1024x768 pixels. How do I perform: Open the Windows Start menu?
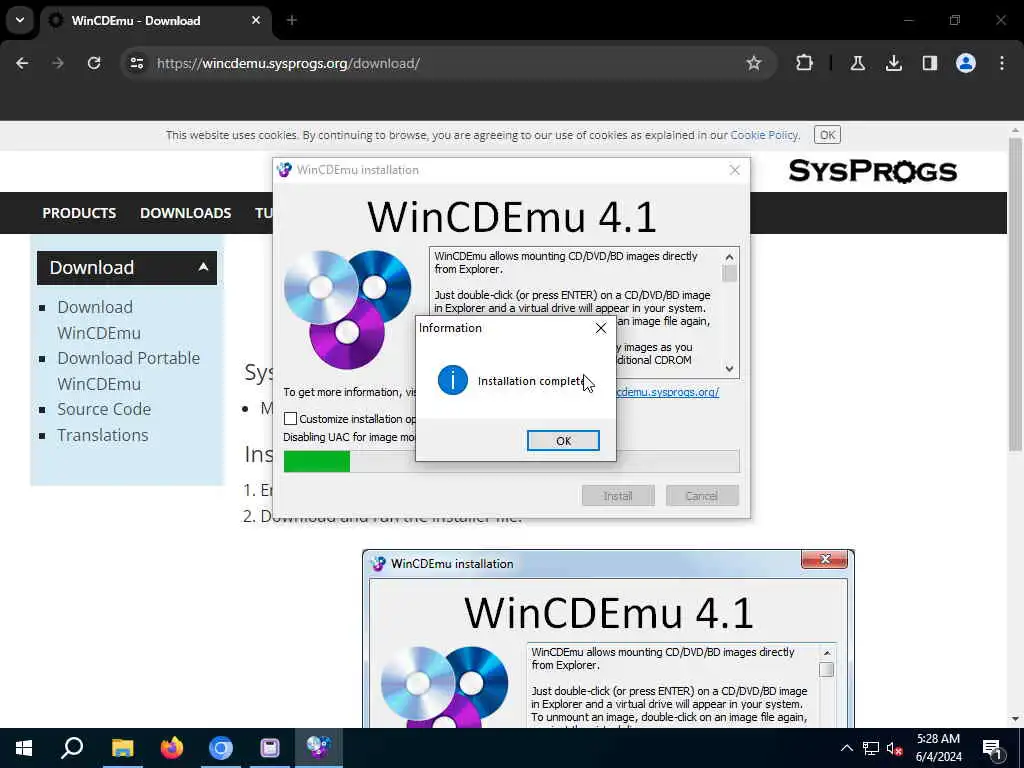[x=24, y=748]
